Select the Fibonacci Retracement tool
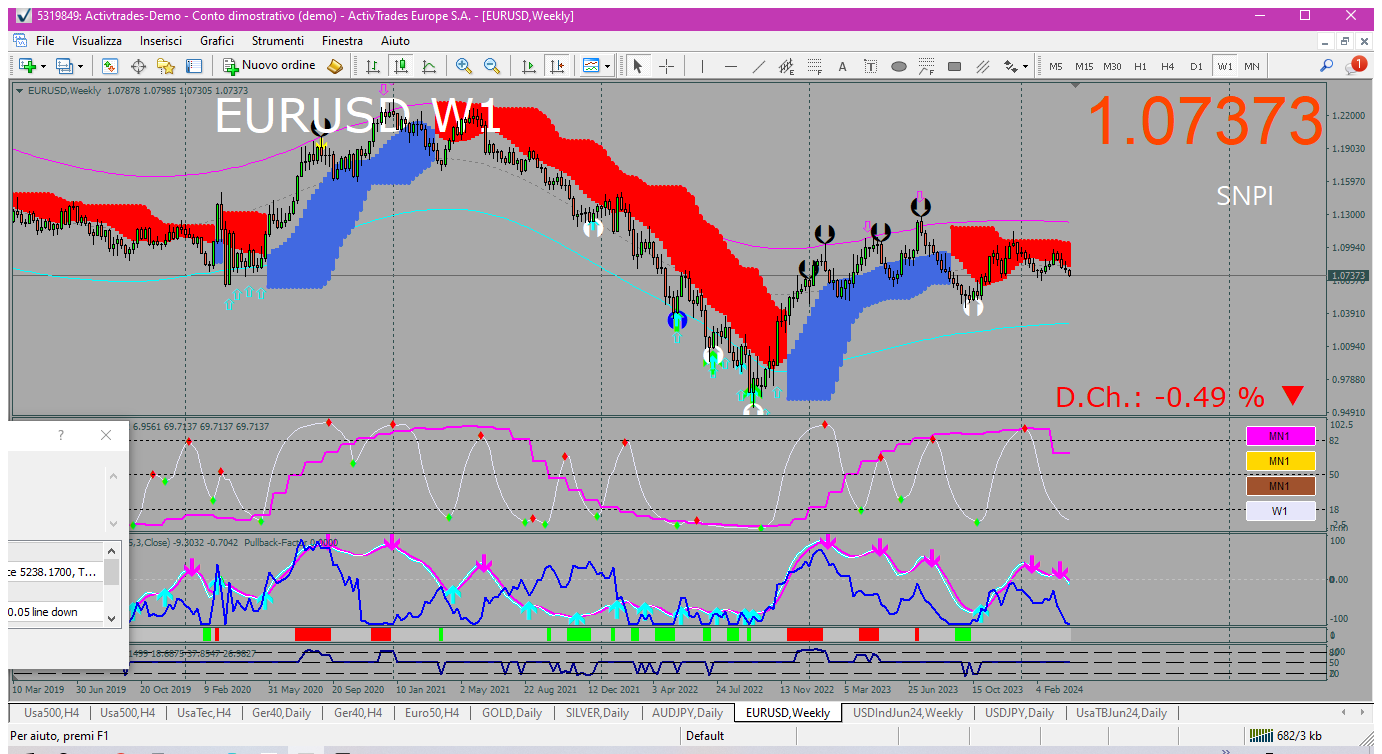Viewport: 1382px width, 754px height. (815, 66)
